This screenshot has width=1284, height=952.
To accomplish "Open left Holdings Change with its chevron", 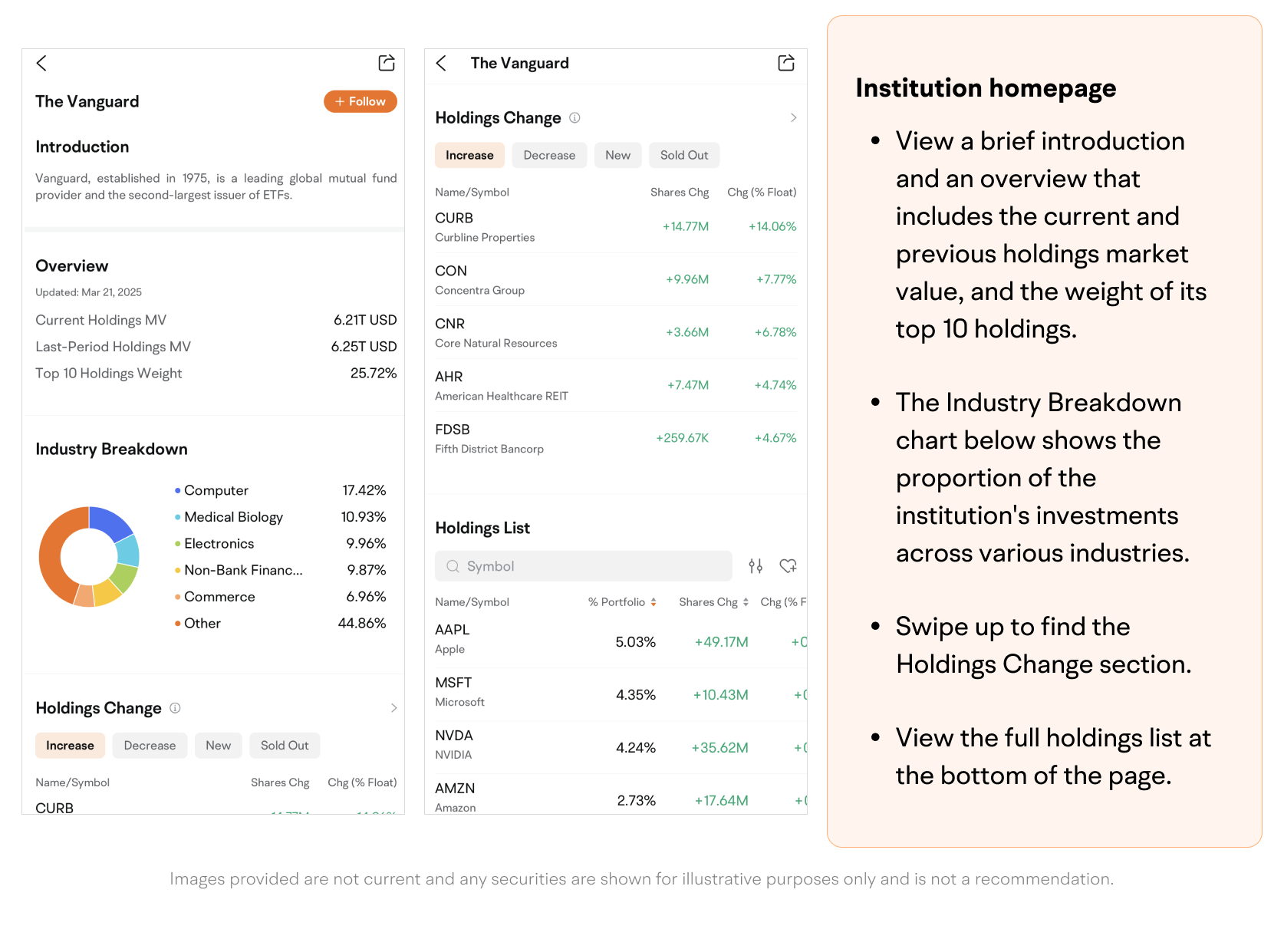I will pyautogui.click(x=393, y=708).
